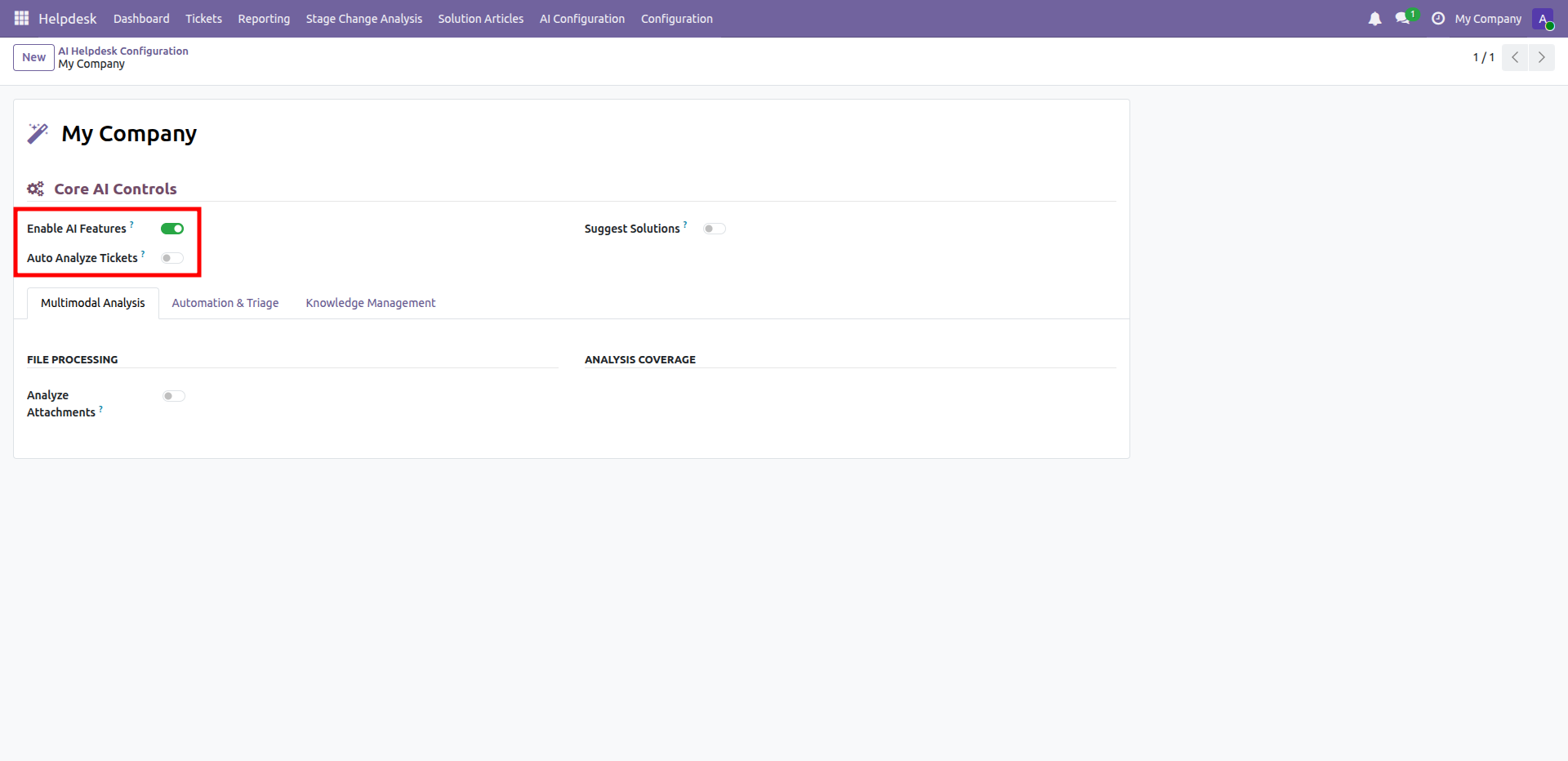The image size is (1568, 761).
Task: Click the My Company breadcrumb text
Action: click(91, 64)
